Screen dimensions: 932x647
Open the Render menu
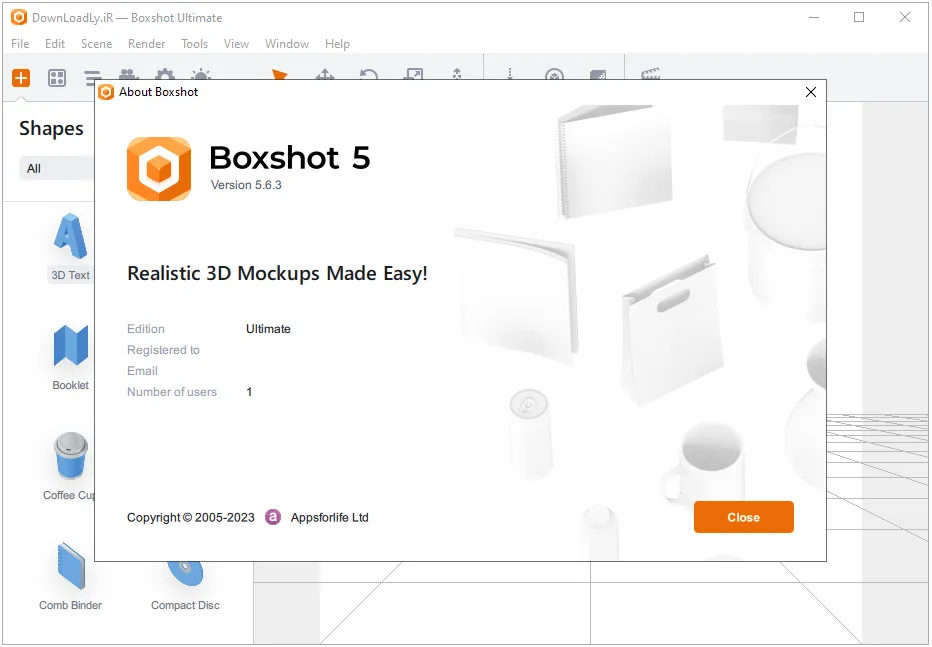pos(146,44)
